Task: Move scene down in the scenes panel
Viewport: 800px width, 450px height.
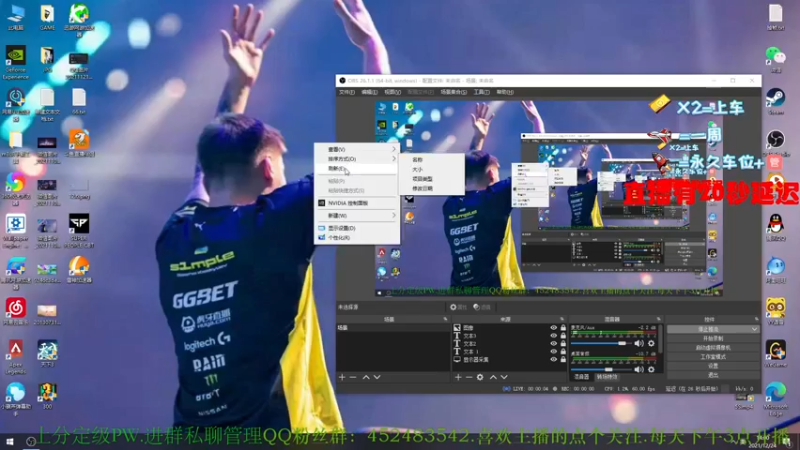Action: click(x=377, y=377)
